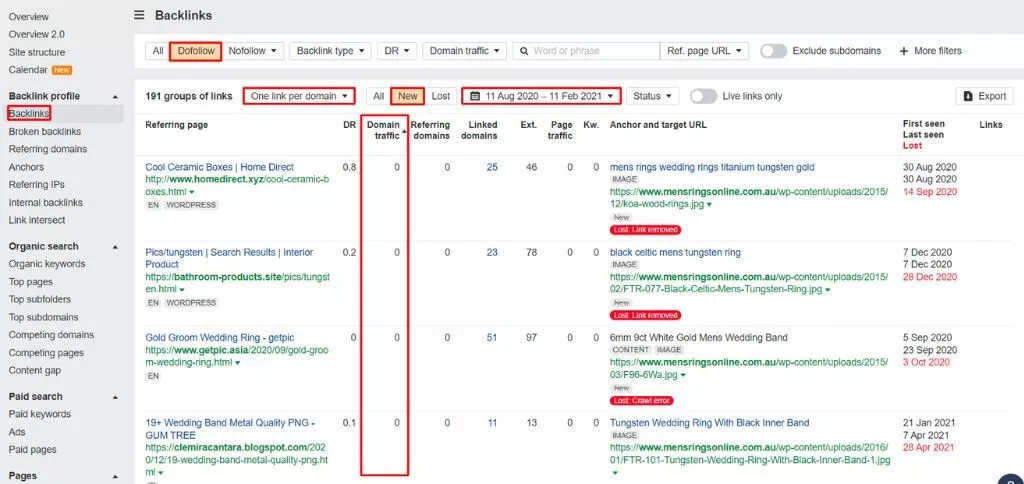The image size is (1024, 484).
Task: Click the hamburger menu icon beside Backlinks title
Action: tap(140, 15)
